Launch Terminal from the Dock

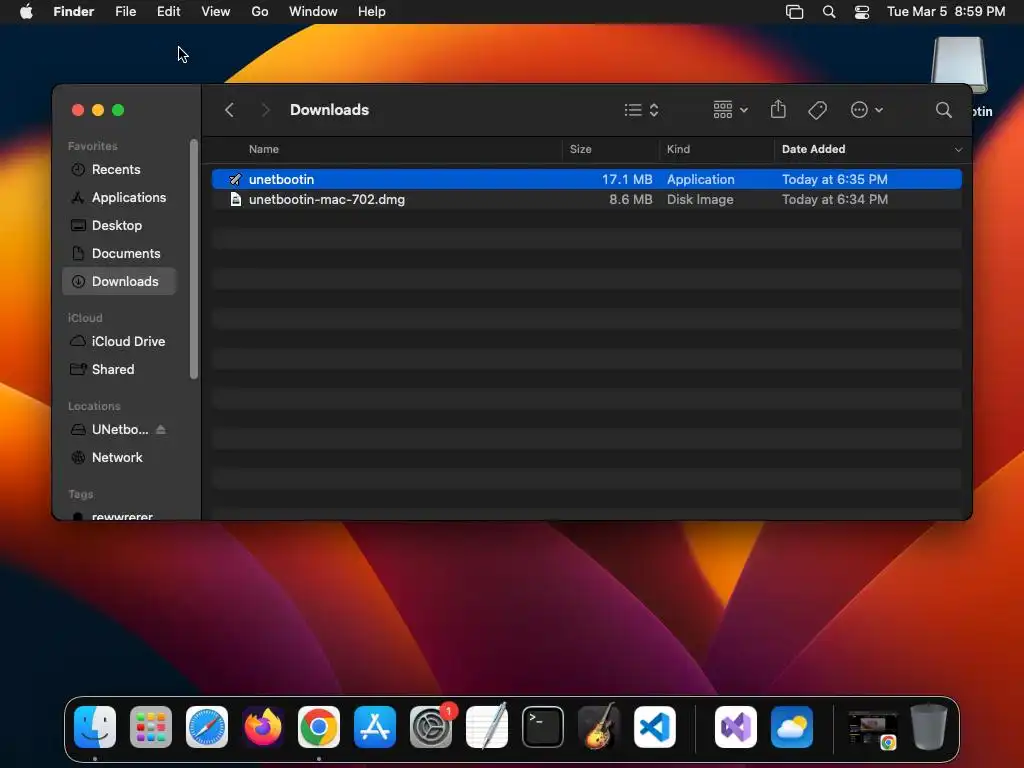pos(543,727)
